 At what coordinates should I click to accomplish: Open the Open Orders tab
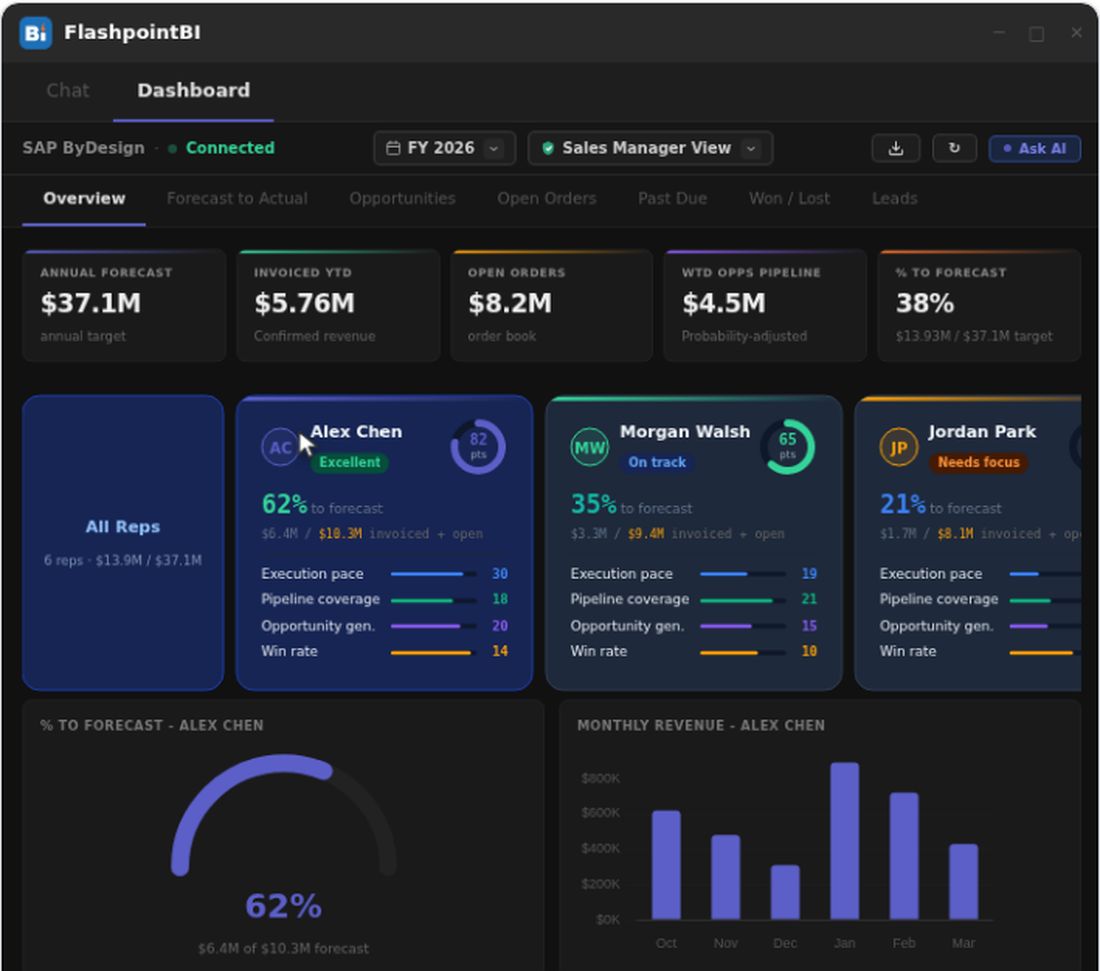pyautogui.click(x=546, y=199)
